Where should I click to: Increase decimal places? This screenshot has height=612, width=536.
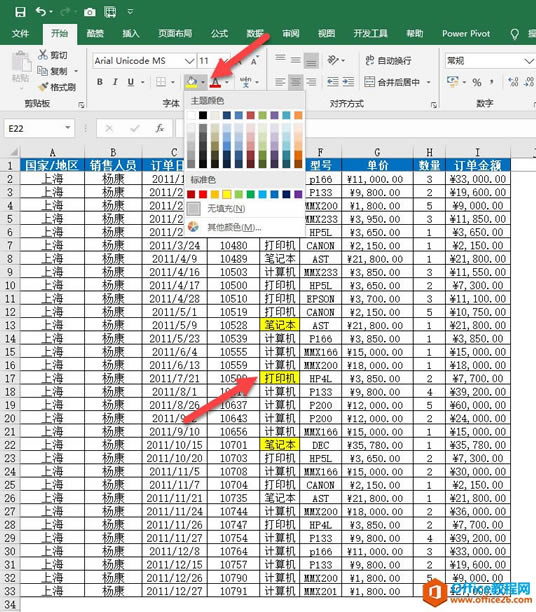(513, 82)
